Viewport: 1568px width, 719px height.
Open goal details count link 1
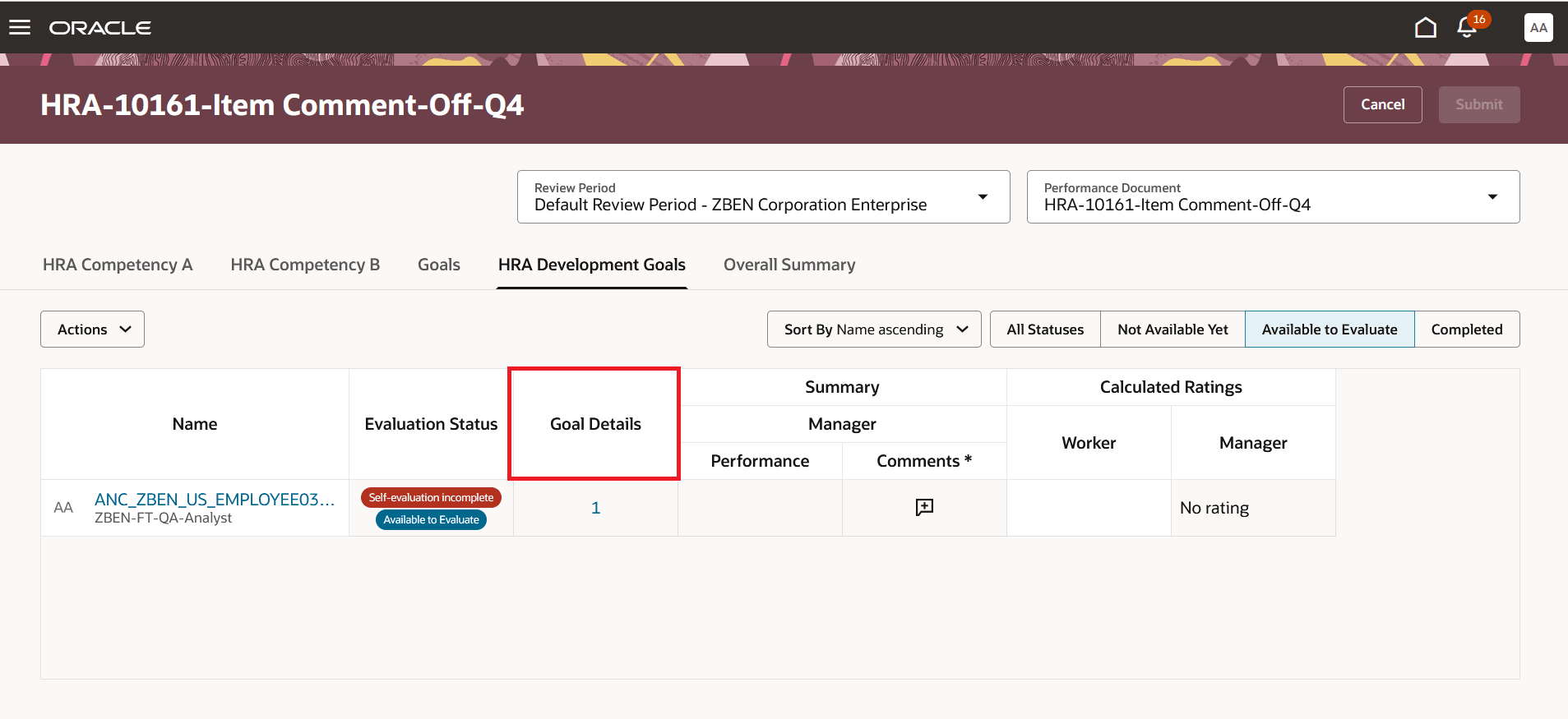[595, 508]
